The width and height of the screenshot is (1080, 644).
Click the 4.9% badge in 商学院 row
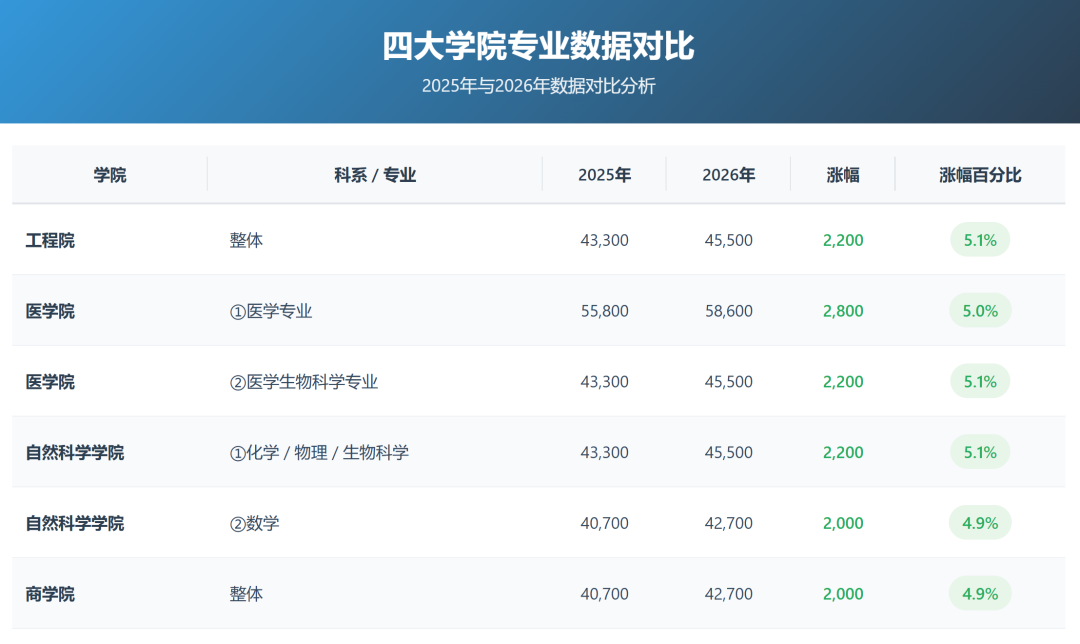tap(980, 594)
